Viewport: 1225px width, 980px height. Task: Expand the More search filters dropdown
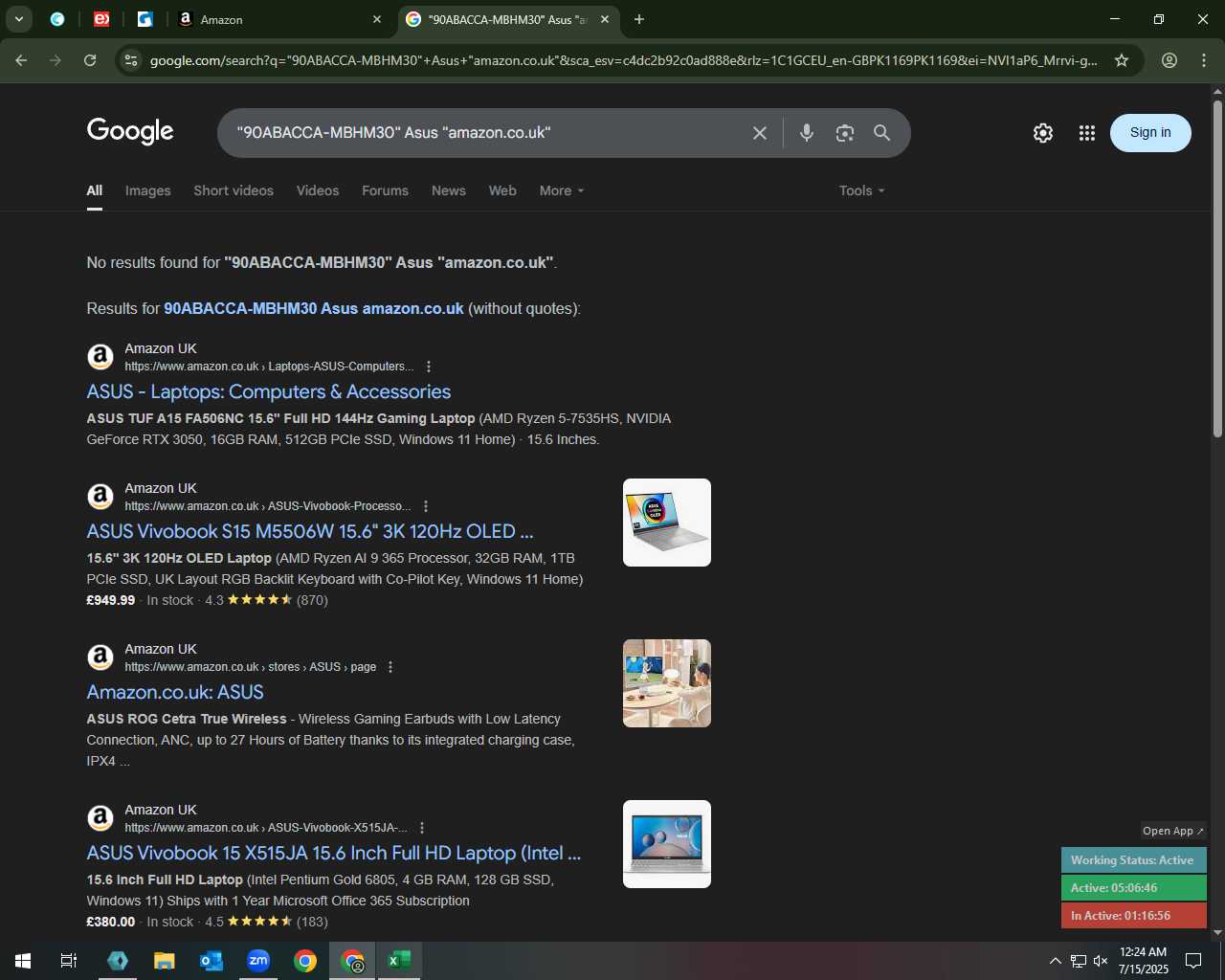pyautogui.click(x=562, y=190)
